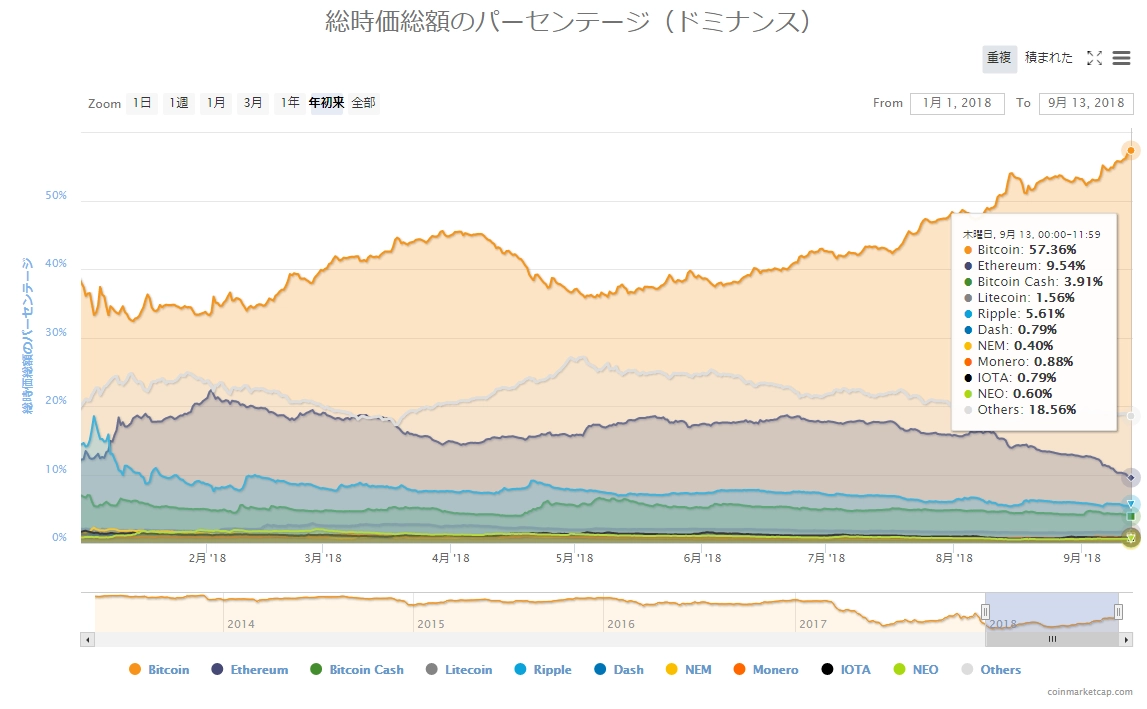
Task: Click the 年初来 zoom button
Action: 326,103
